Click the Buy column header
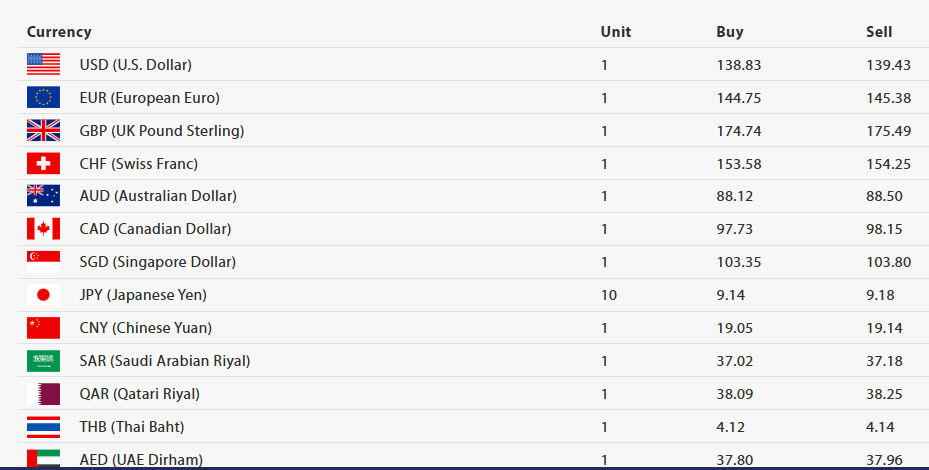The height and width of the screenshot is (470, 929). (730, 32)
